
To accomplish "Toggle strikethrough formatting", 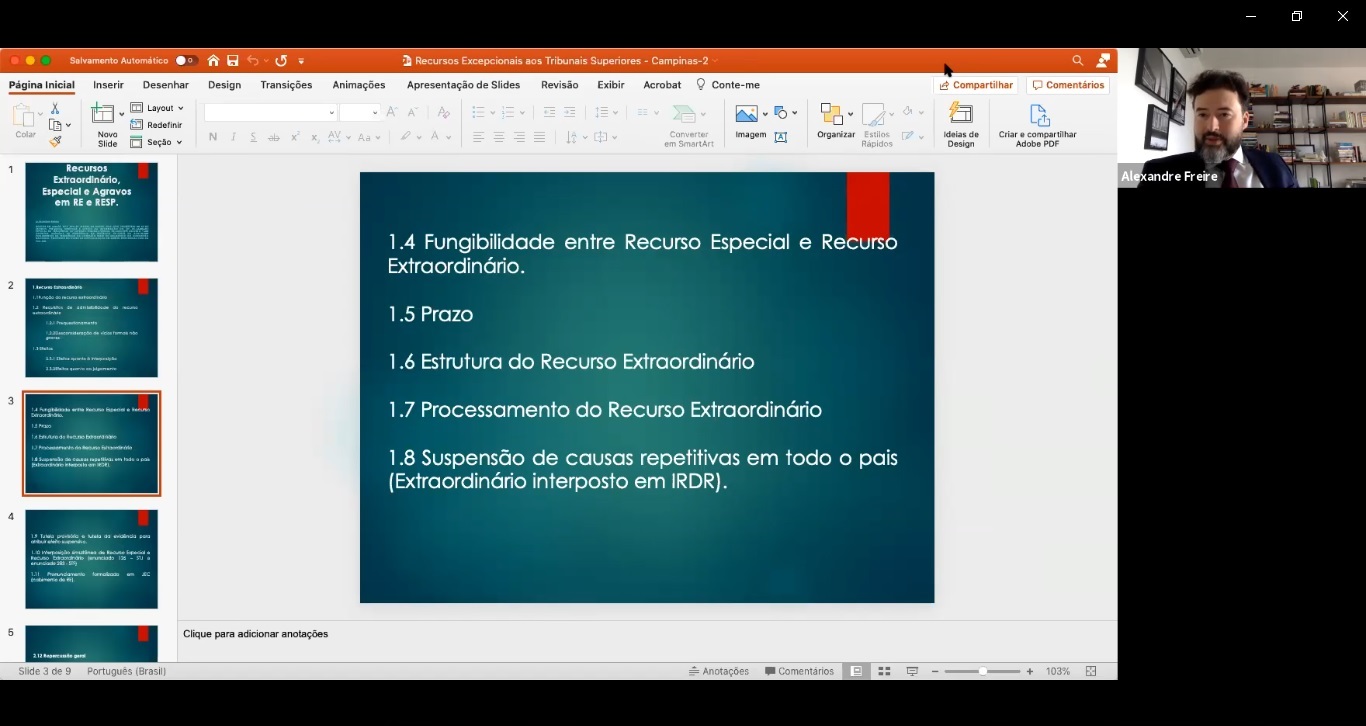I will (x=274, y=137).
